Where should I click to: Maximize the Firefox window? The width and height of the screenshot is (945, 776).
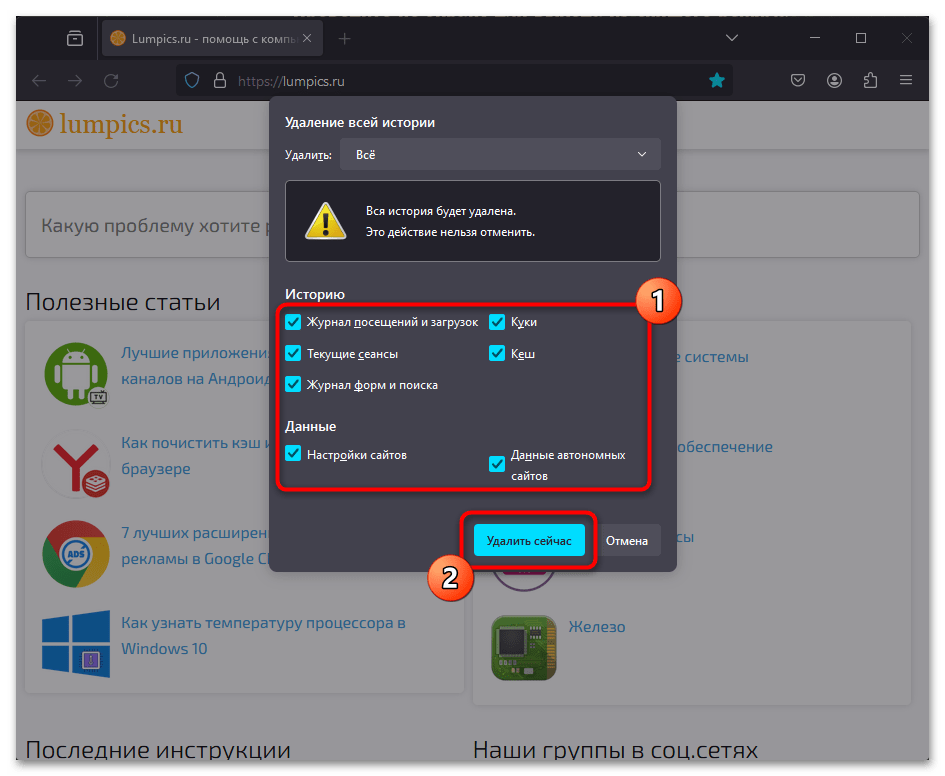tap(861, 38)
